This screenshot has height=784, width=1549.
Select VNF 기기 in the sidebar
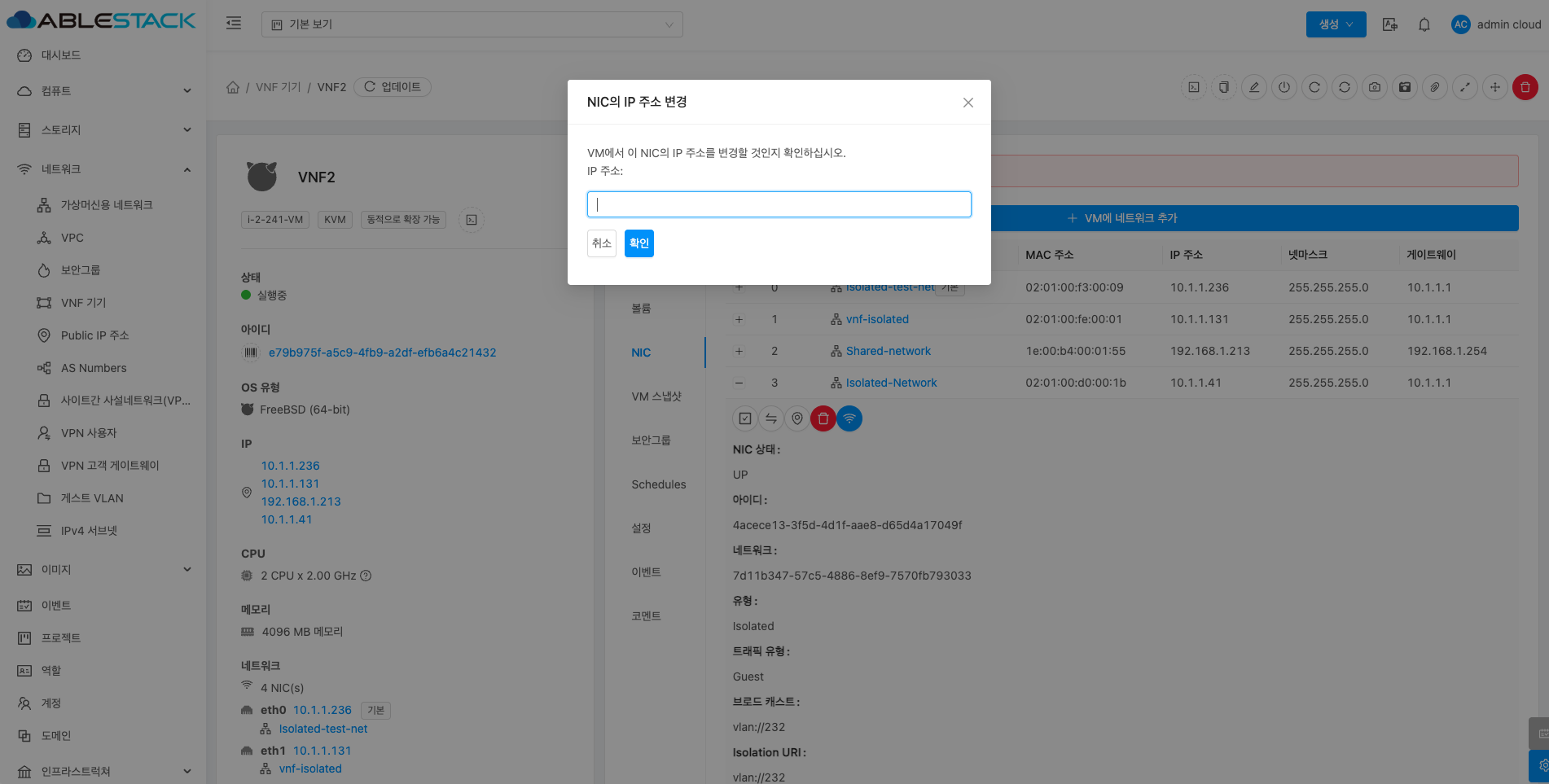[84, 303]
